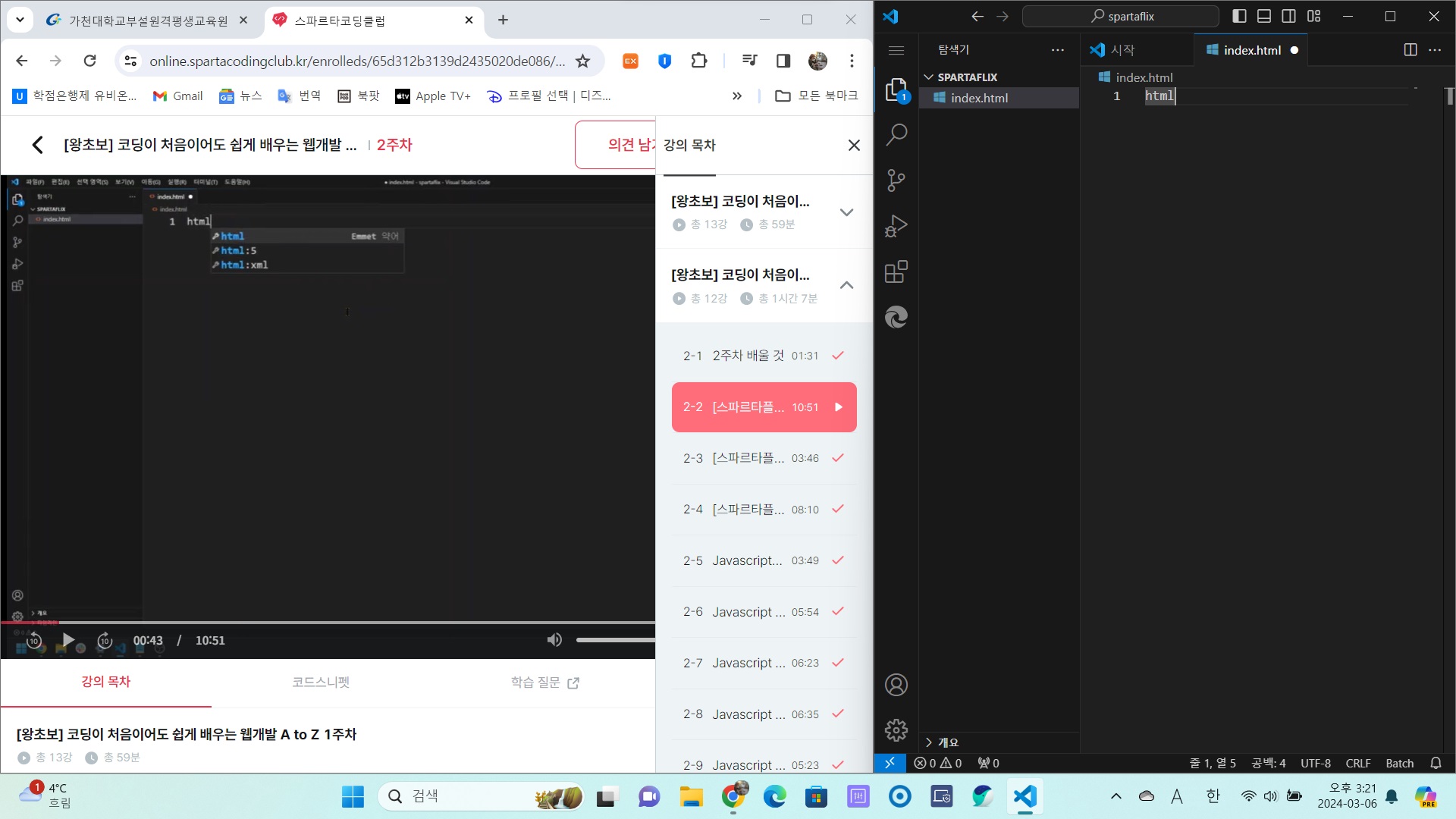This screenshot has width=1456, height=819.
Task: Open lesson 2-7 Javascript
Action: click(x=764, y=663)
